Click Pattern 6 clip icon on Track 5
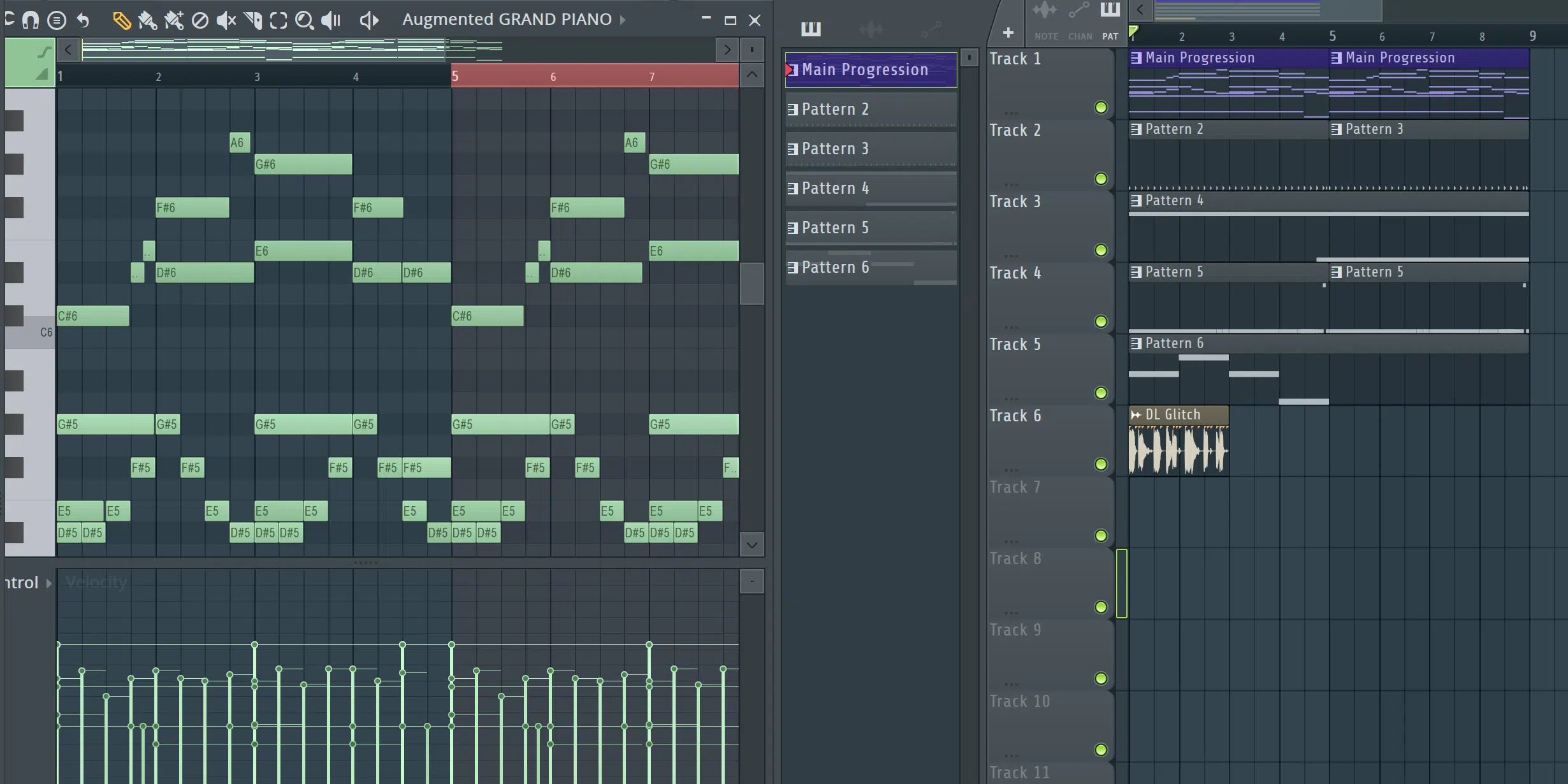Screen dimensions: 1568x784 pos(1136,344)
